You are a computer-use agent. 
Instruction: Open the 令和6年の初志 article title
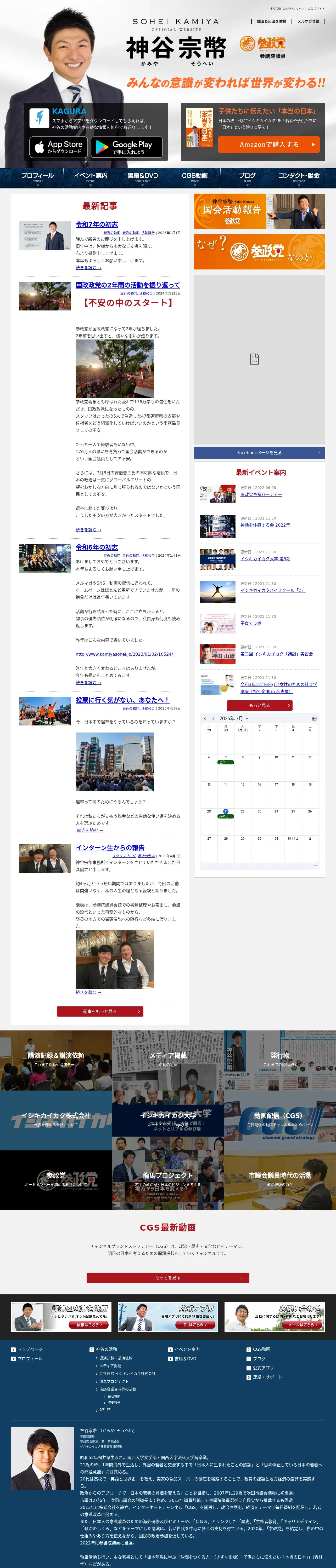tap(97, 547)
